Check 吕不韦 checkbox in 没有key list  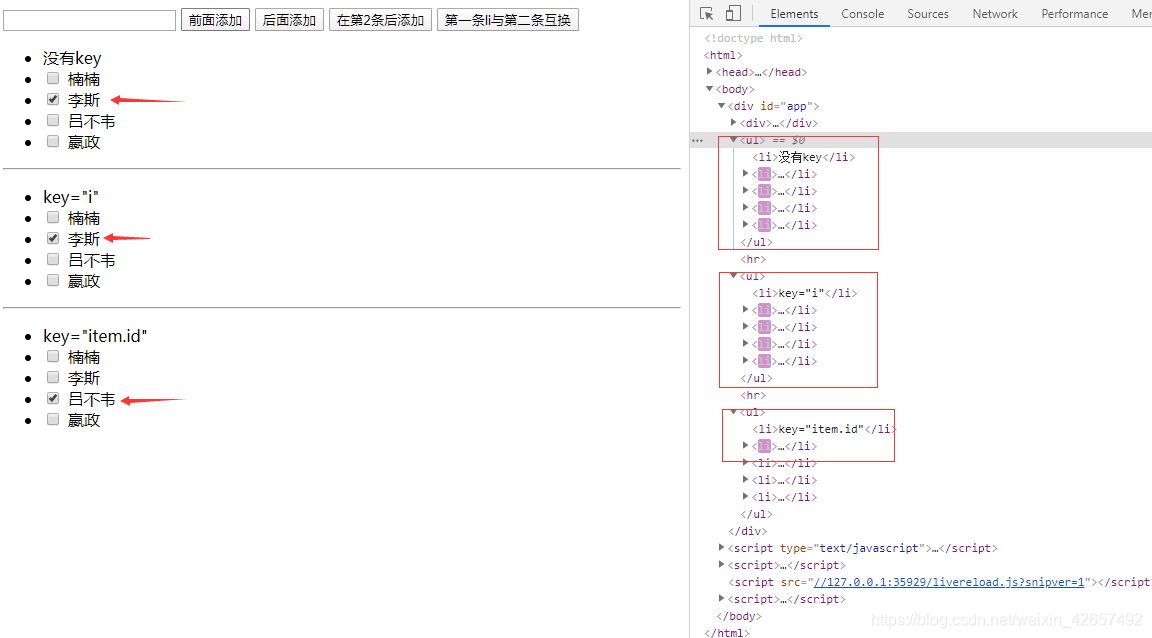pyautogui.click(x=53, y=120)
